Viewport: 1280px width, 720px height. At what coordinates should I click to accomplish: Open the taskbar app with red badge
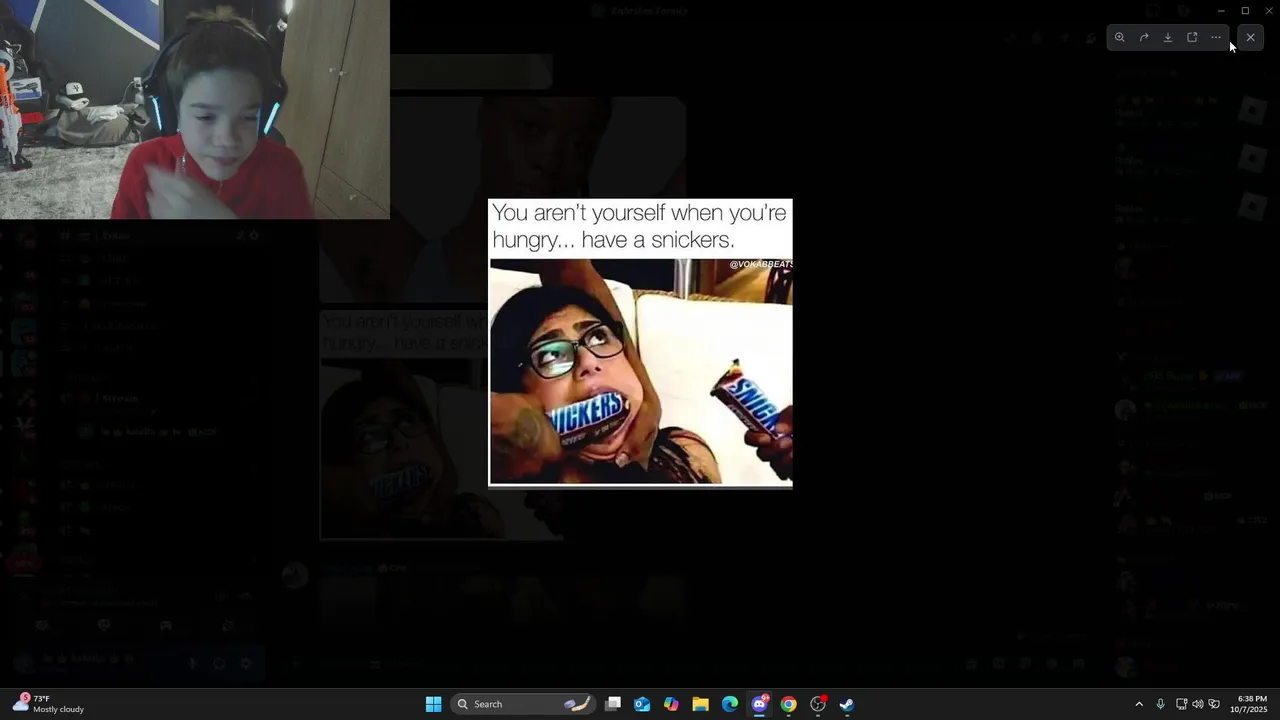[x=818, y=704]
